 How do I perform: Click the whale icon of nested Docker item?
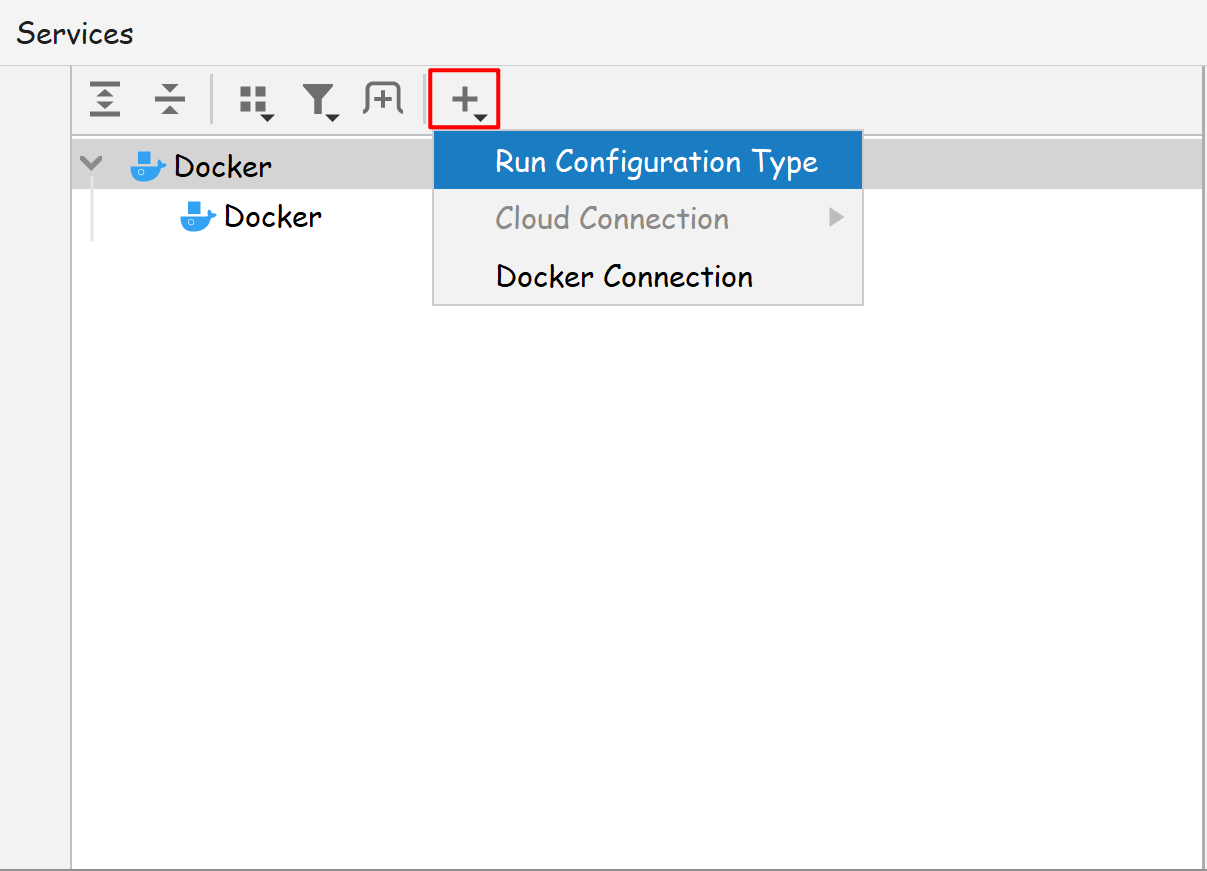pyautogui.click(x=198, y=216)
